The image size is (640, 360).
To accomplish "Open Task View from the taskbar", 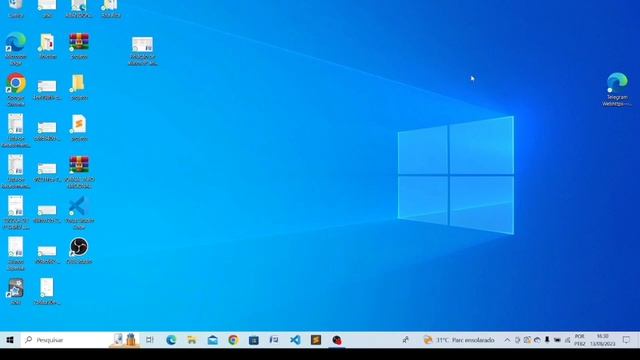I will click(150, 340).
